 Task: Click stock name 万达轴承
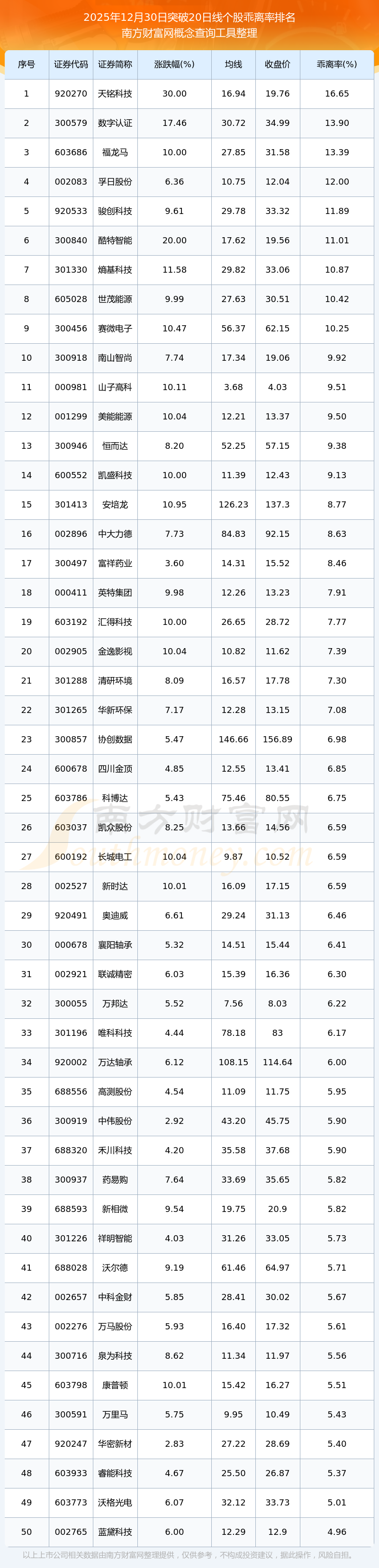tap(115, 1062)
